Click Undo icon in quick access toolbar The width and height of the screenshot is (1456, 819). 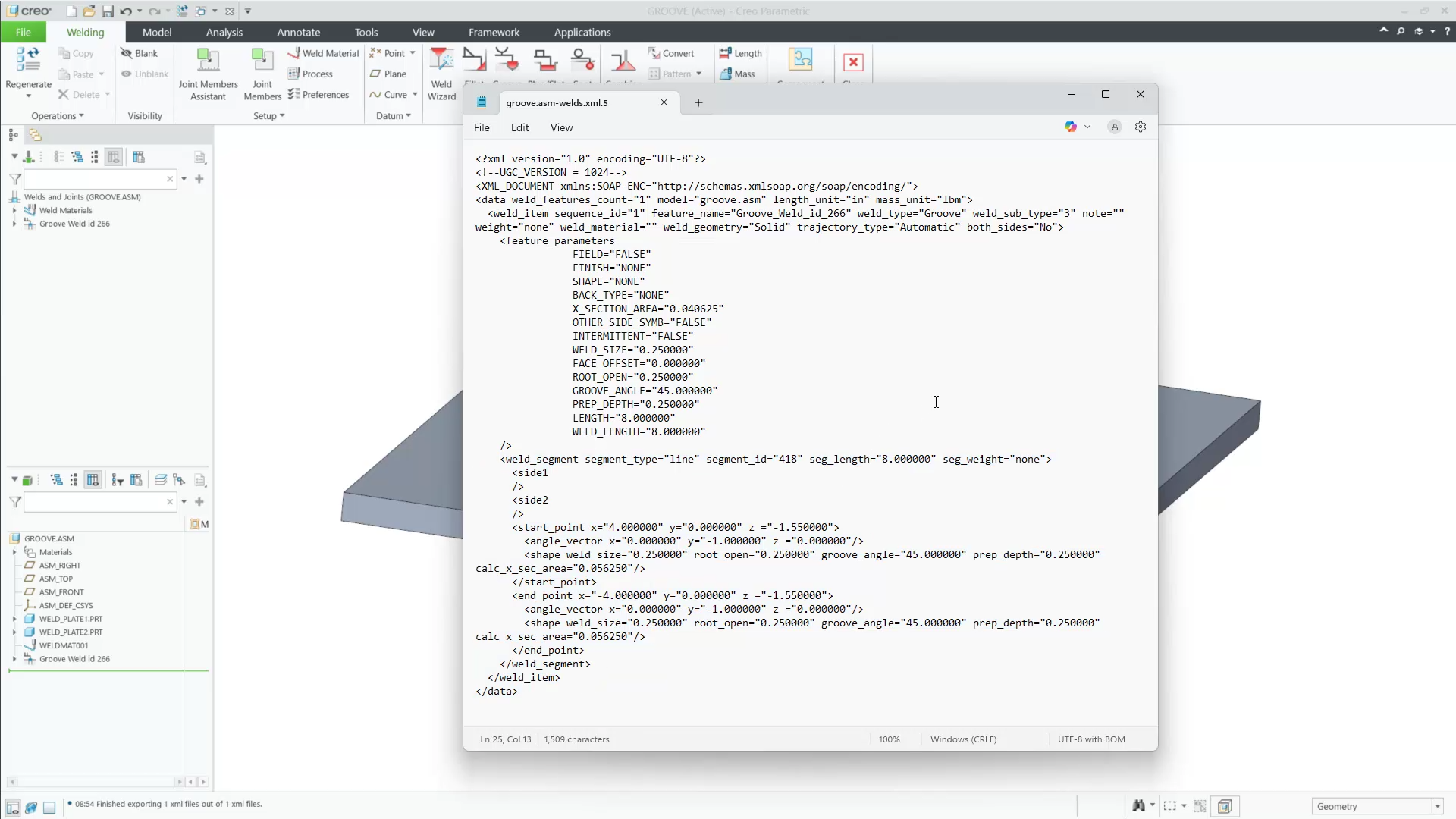pyautogui.click(x=126, y=11)
